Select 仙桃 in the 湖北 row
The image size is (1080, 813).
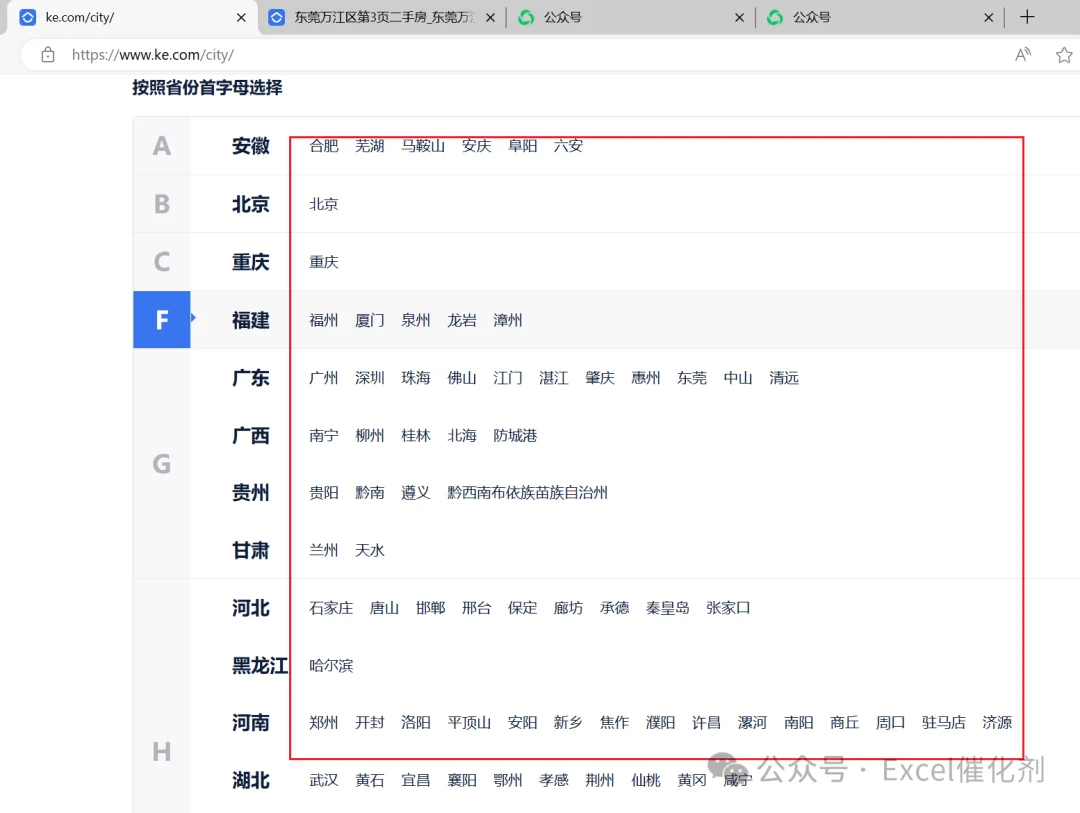point(646,781)
